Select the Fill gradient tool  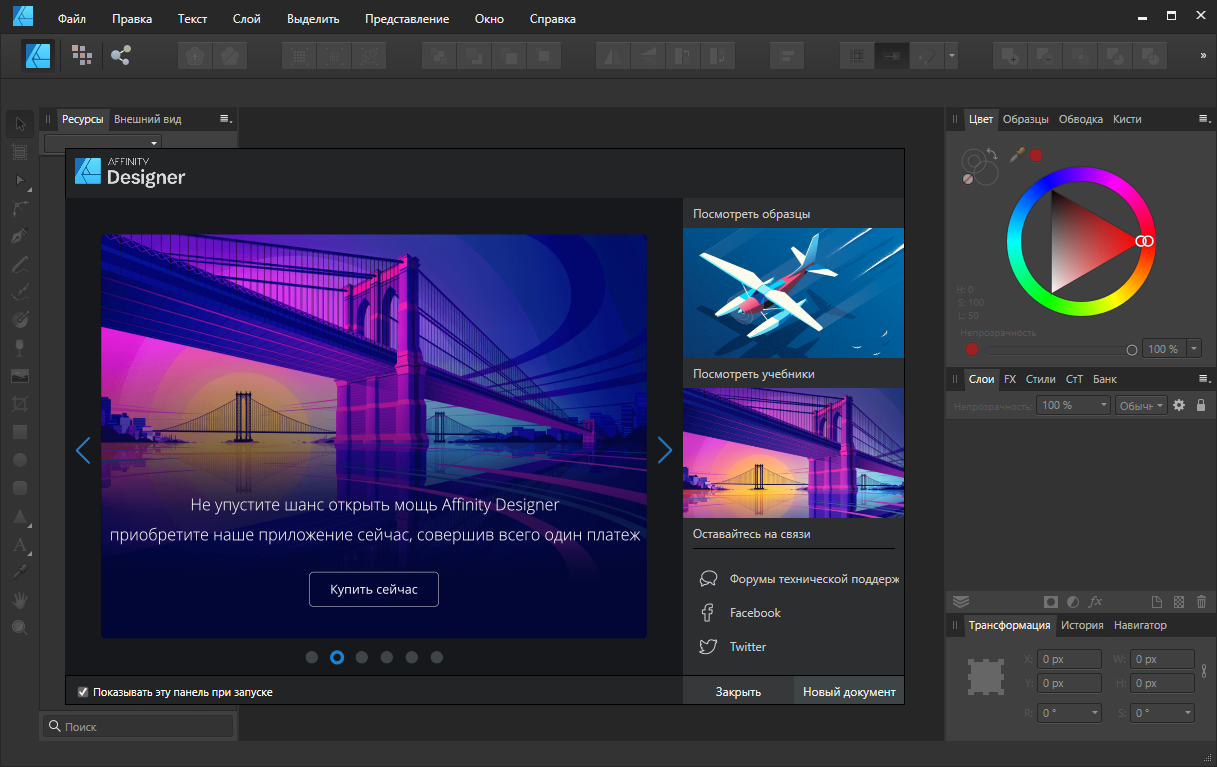point(20,320)
